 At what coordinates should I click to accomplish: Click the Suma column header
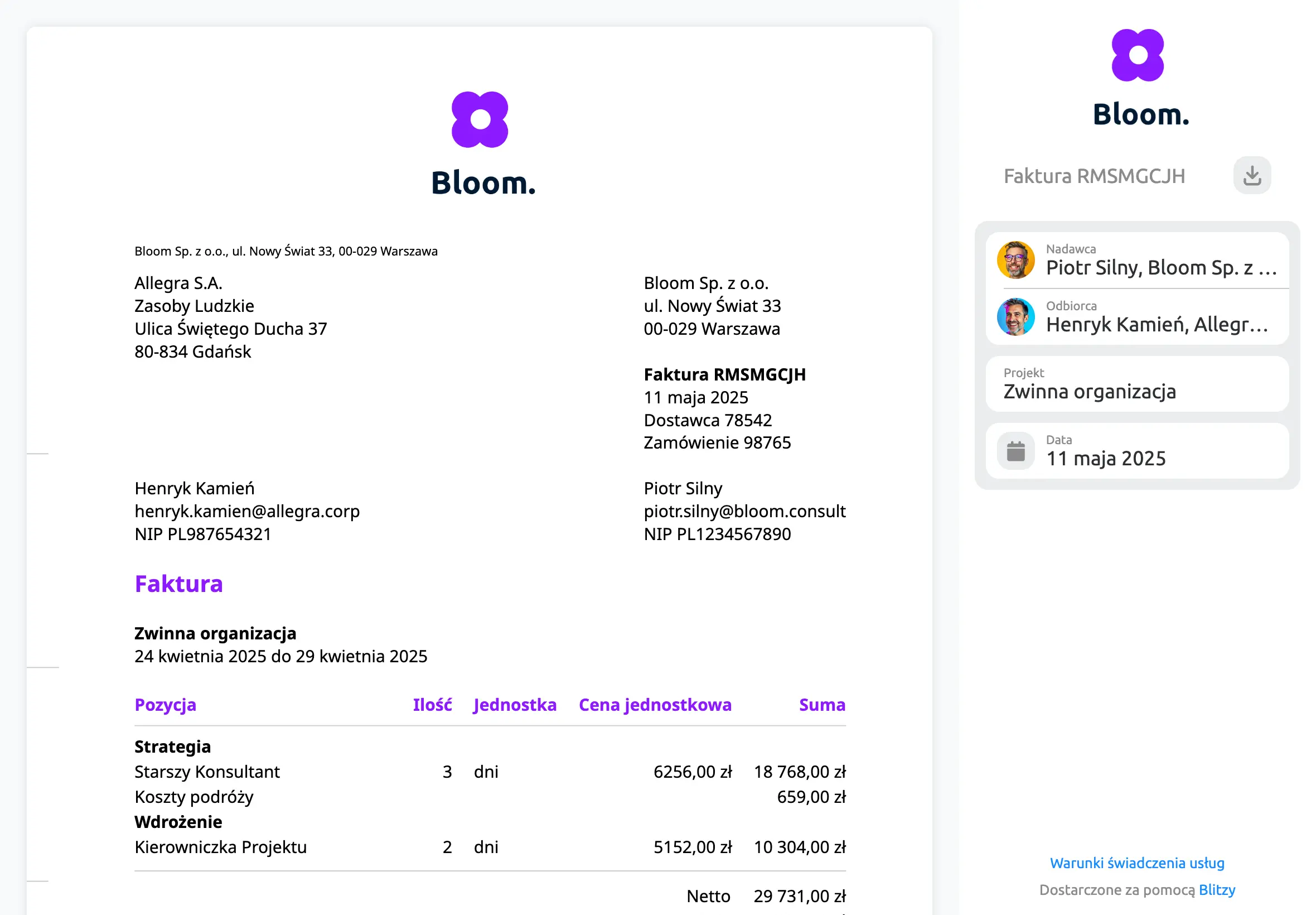[821, 705]
